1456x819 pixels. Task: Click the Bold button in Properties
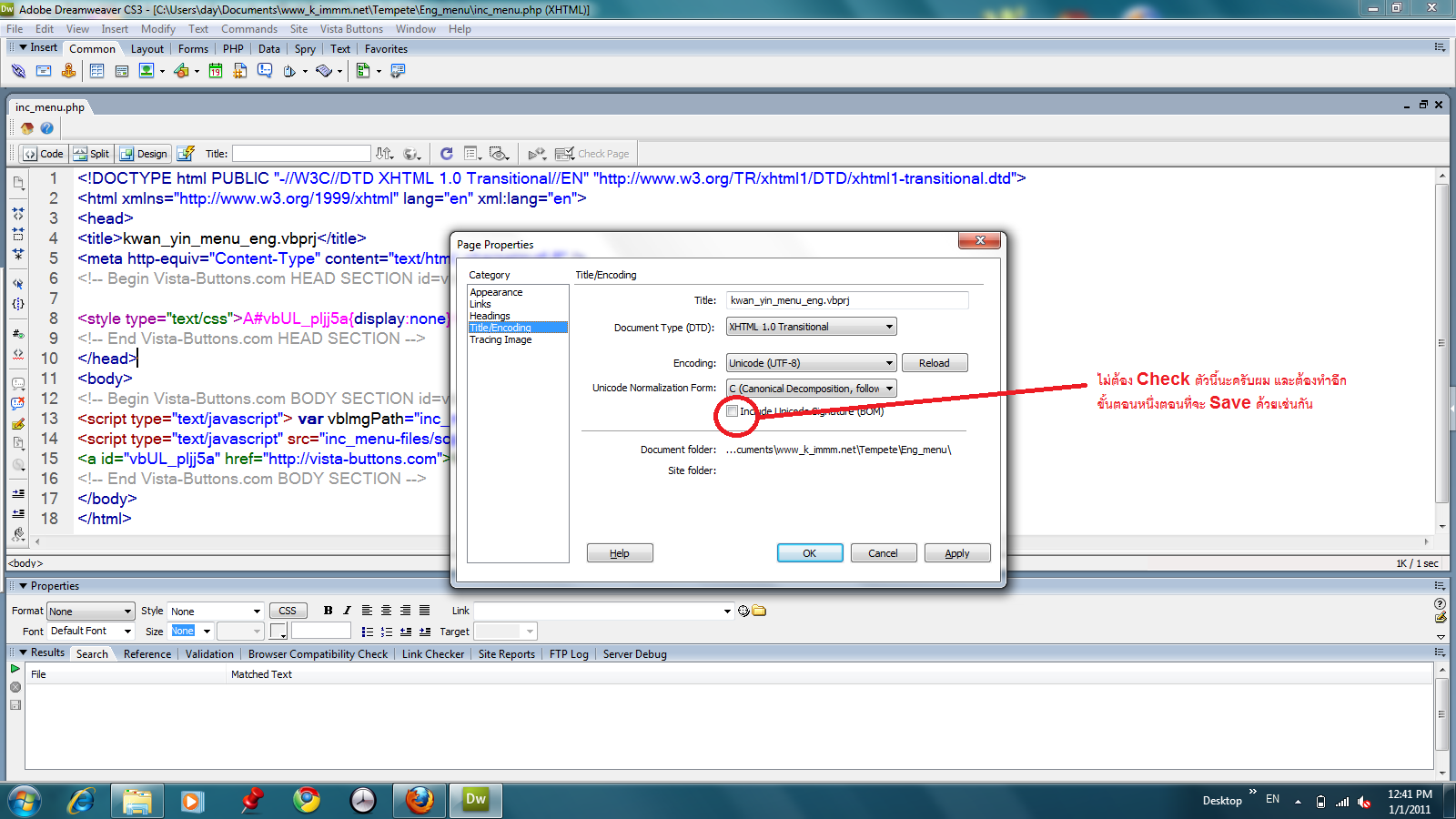click(328, 611)
